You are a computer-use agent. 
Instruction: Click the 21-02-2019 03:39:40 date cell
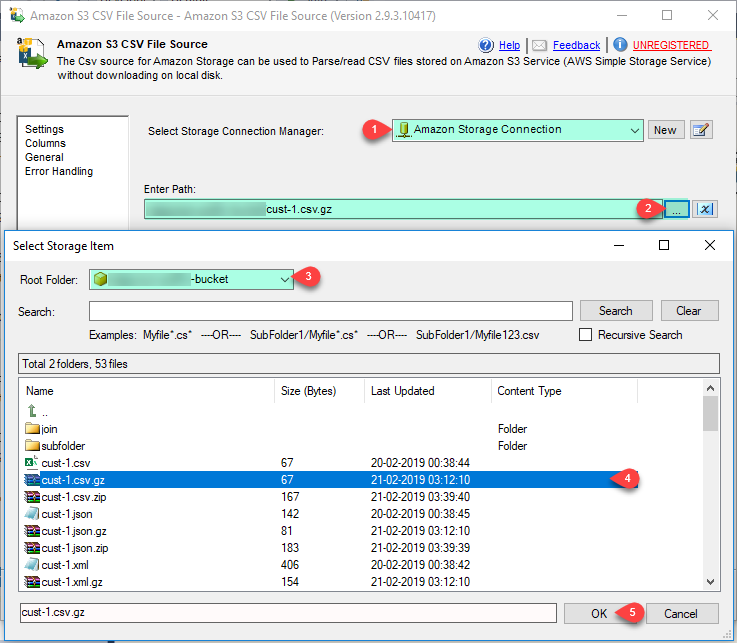click(420, 497)
